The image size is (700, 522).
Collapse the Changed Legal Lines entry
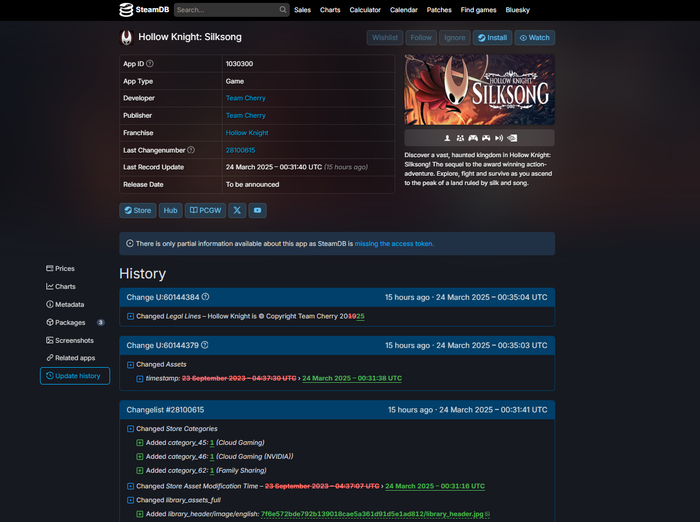click(130, 316)
